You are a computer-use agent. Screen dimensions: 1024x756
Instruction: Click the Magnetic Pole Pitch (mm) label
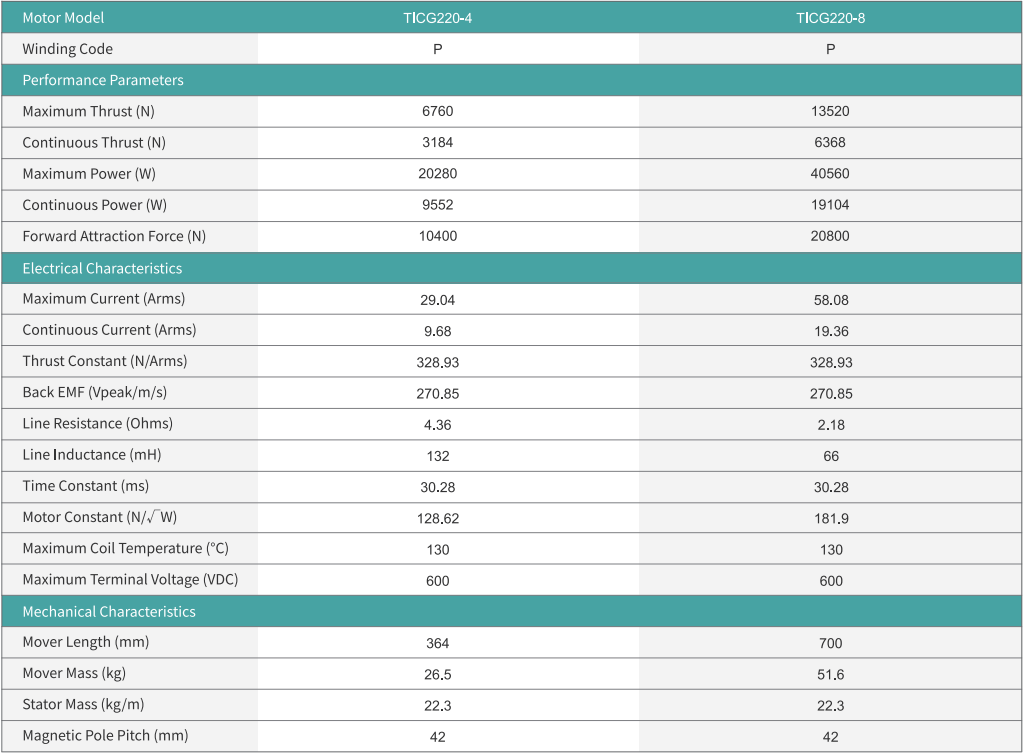coord(105,735)
